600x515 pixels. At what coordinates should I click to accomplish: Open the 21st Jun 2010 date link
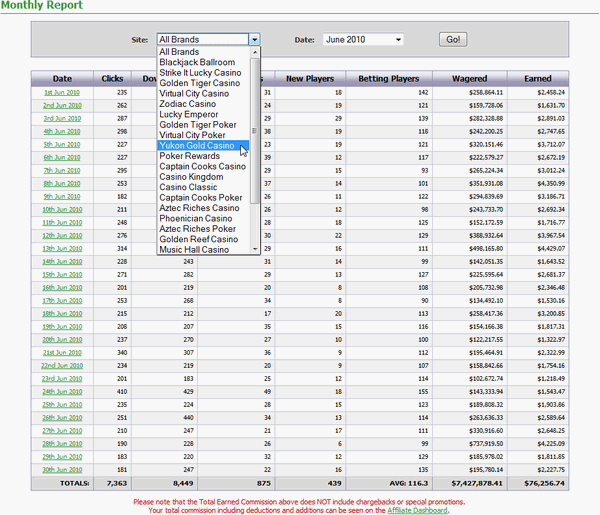[x=62, y=353]
